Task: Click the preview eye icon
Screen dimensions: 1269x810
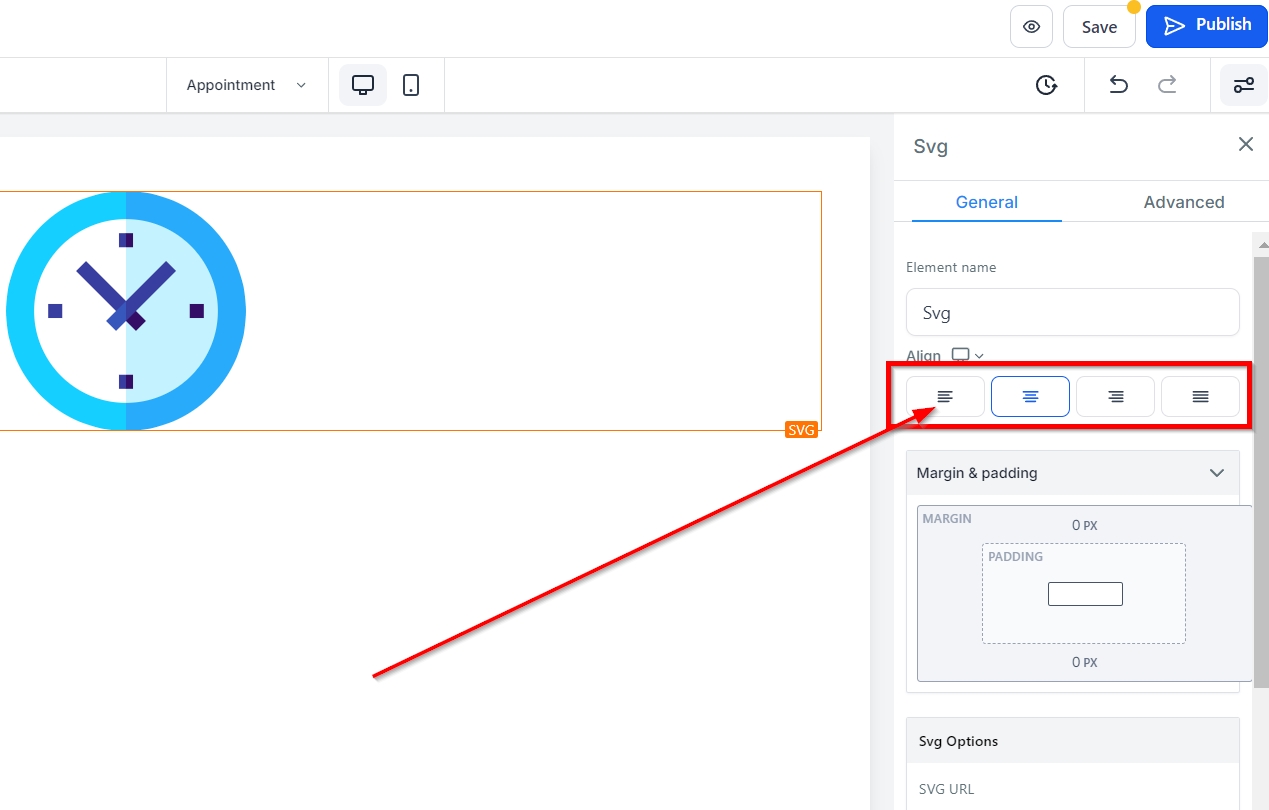Action: pyautogui.click(x=1031, y=27)
